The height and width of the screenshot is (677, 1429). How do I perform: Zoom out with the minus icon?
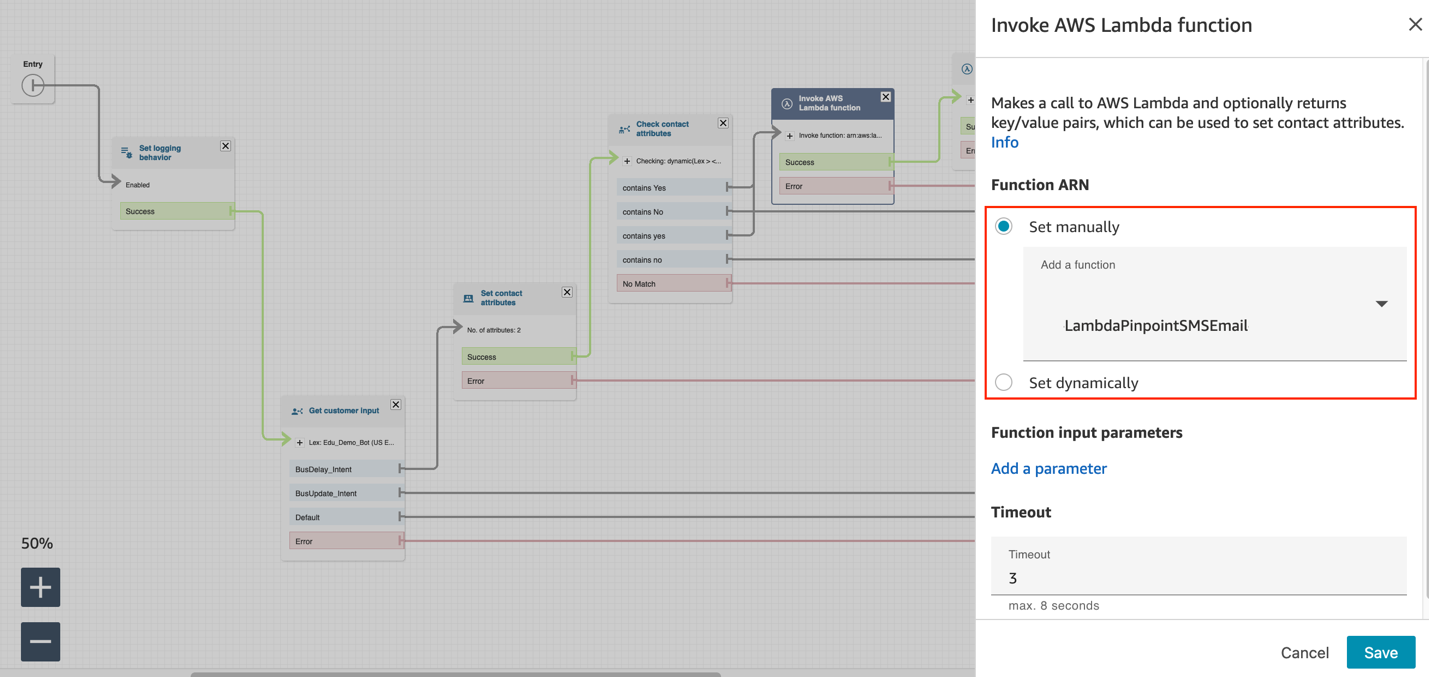tap(40, 641)
